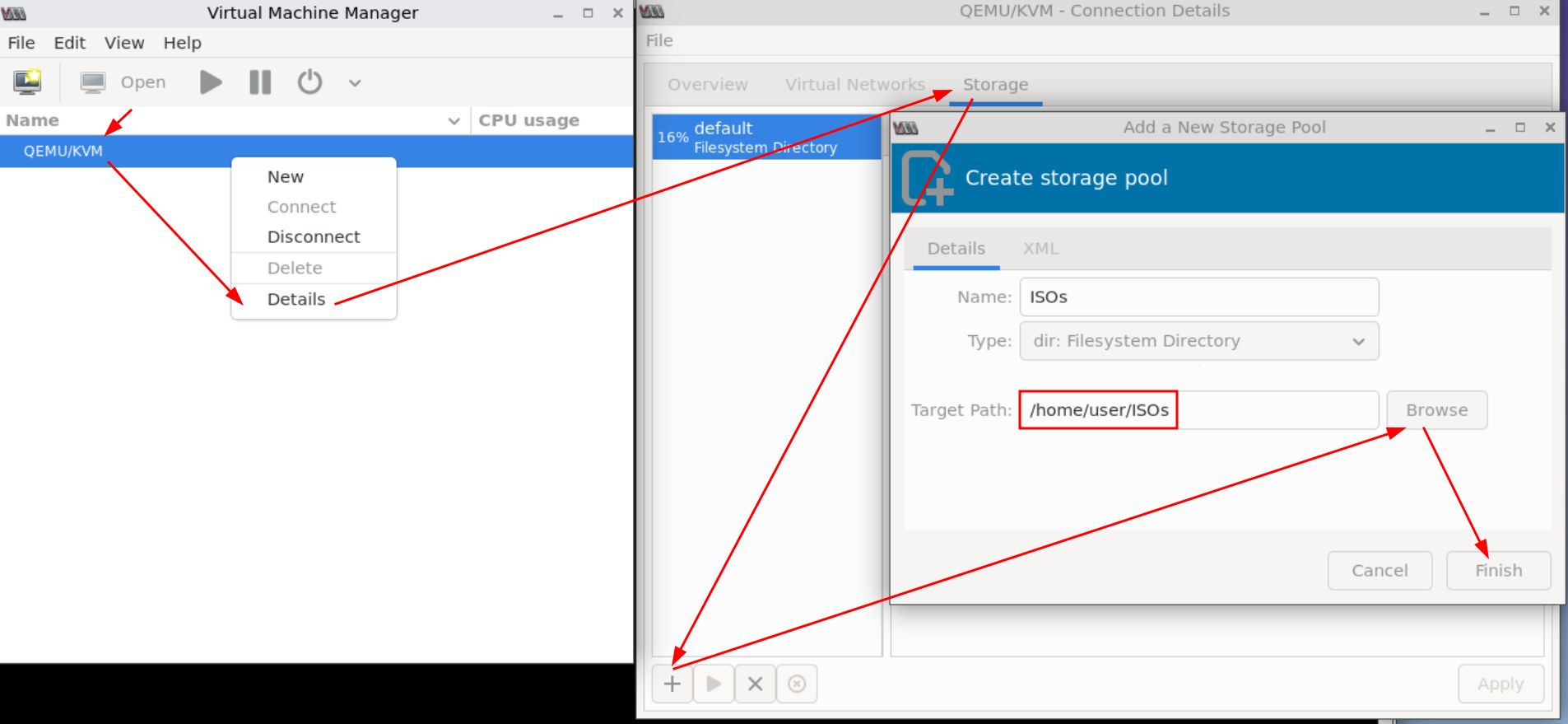Image resolution: width=1568 pixels, height=724 pixels.
Task: Click the CPU usage column header
Action: 529,120
